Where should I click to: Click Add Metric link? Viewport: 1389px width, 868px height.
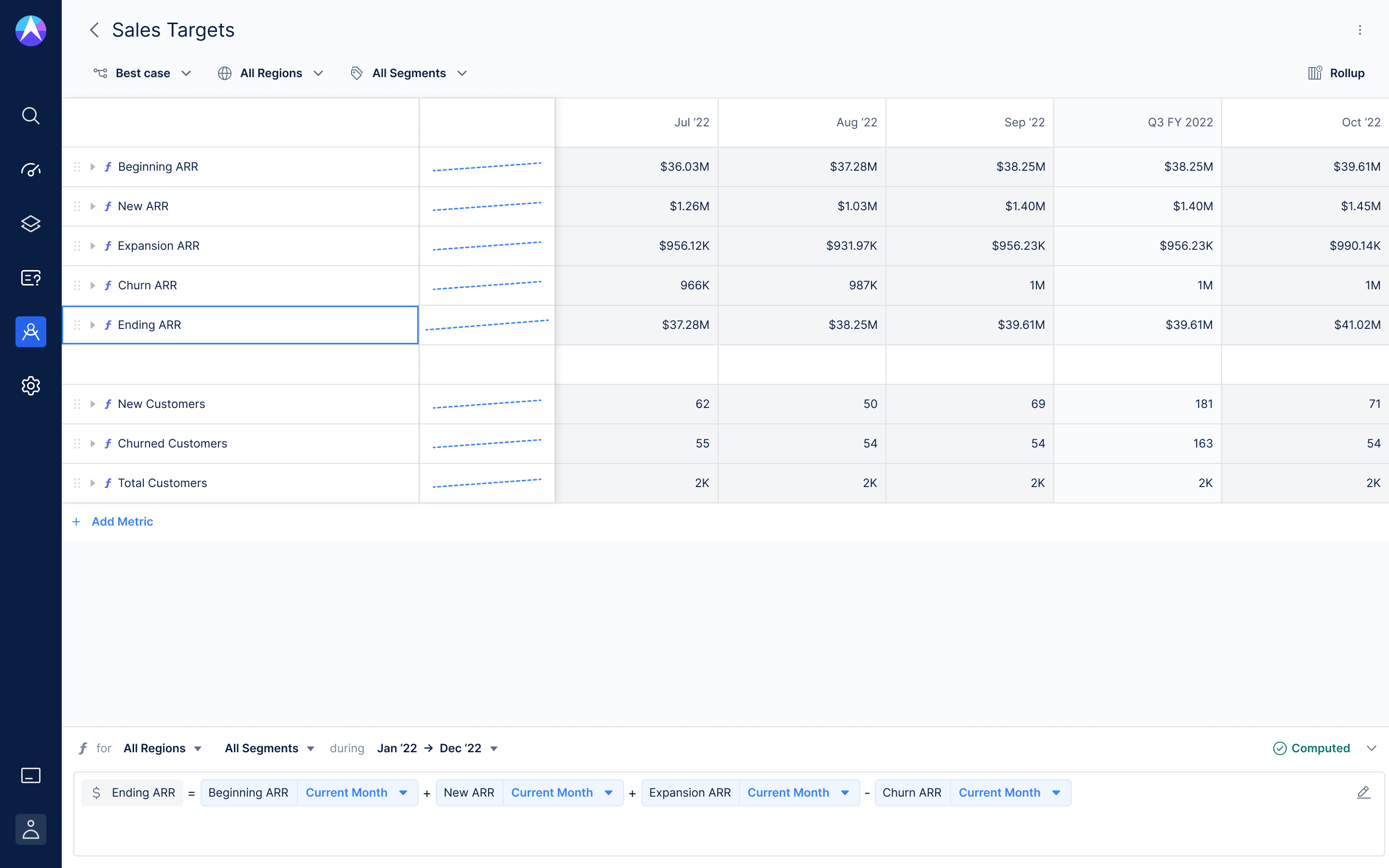122,521
